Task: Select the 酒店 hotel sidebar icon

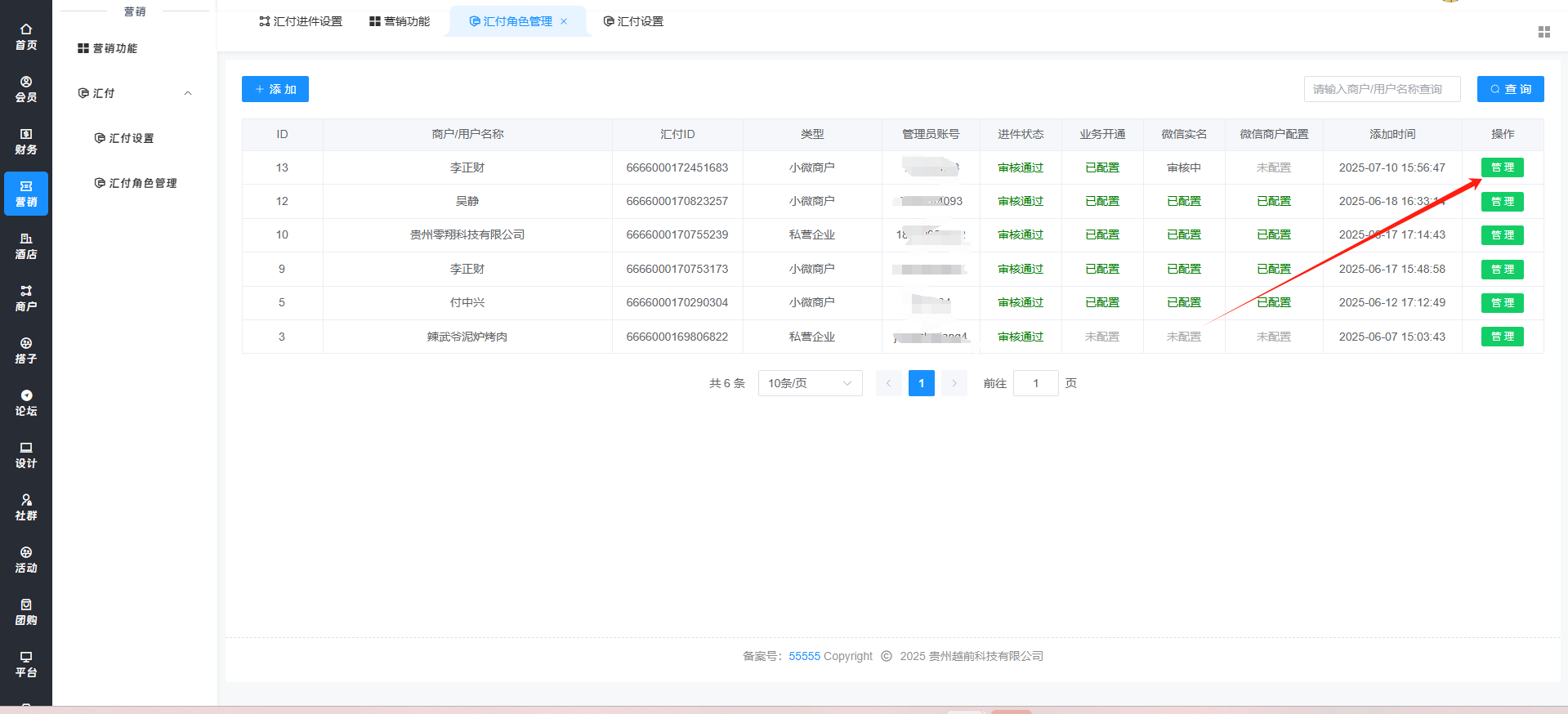Action: pyautogui.click(x=26, y=246)
